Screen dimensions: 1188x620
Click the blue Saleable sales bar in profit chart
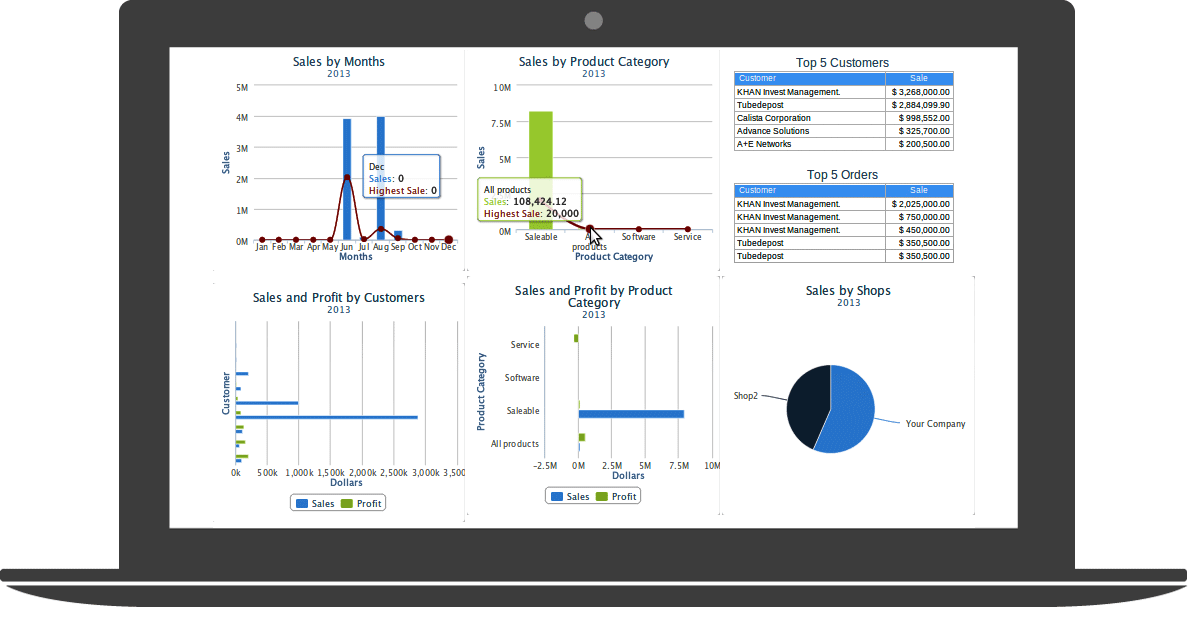(631, 414)
